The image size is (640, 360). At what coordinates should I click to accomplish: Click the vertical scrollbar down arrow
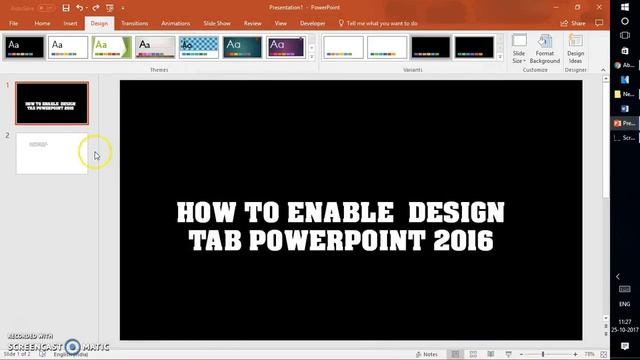606,318
